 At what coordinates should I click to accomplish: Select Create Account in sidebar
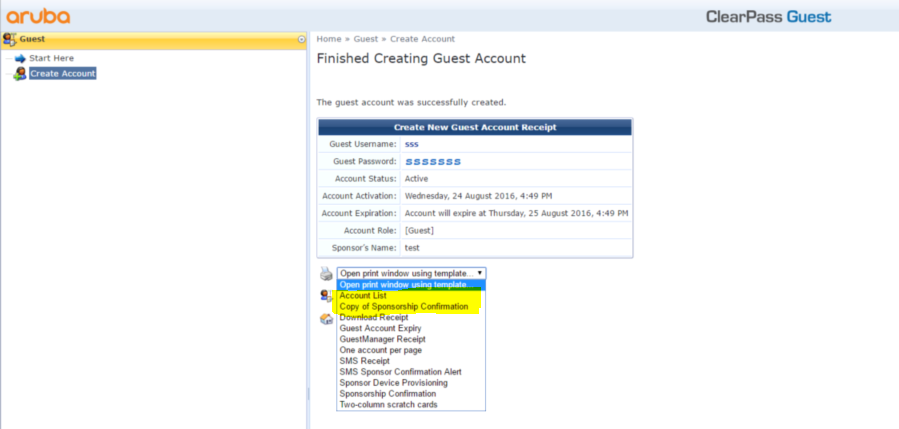pos(62,73)
